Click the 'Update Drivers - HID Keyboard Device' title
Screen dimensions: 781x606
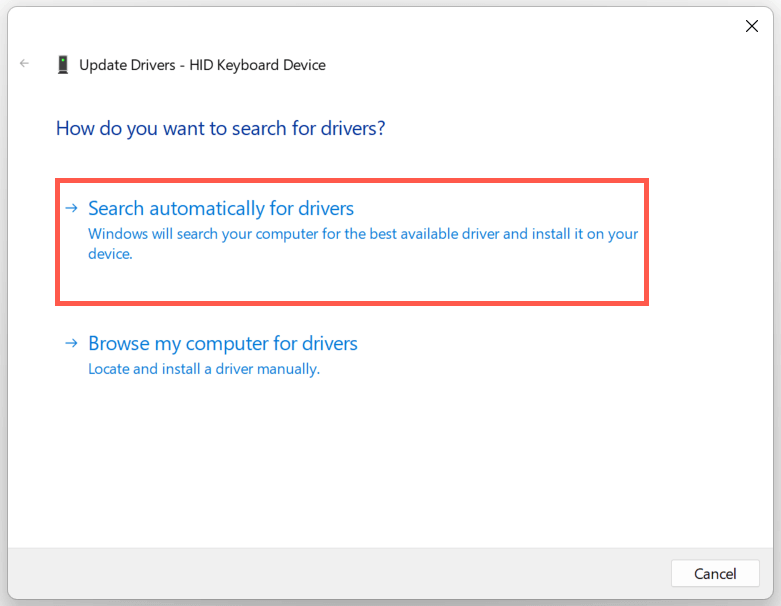[x=204, y=65]
